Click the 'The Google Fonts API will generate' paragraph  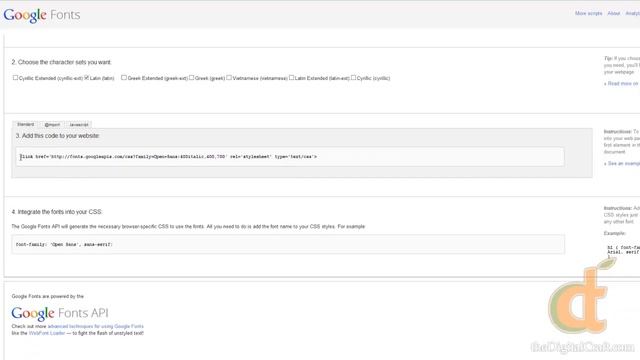click(188, 227)
